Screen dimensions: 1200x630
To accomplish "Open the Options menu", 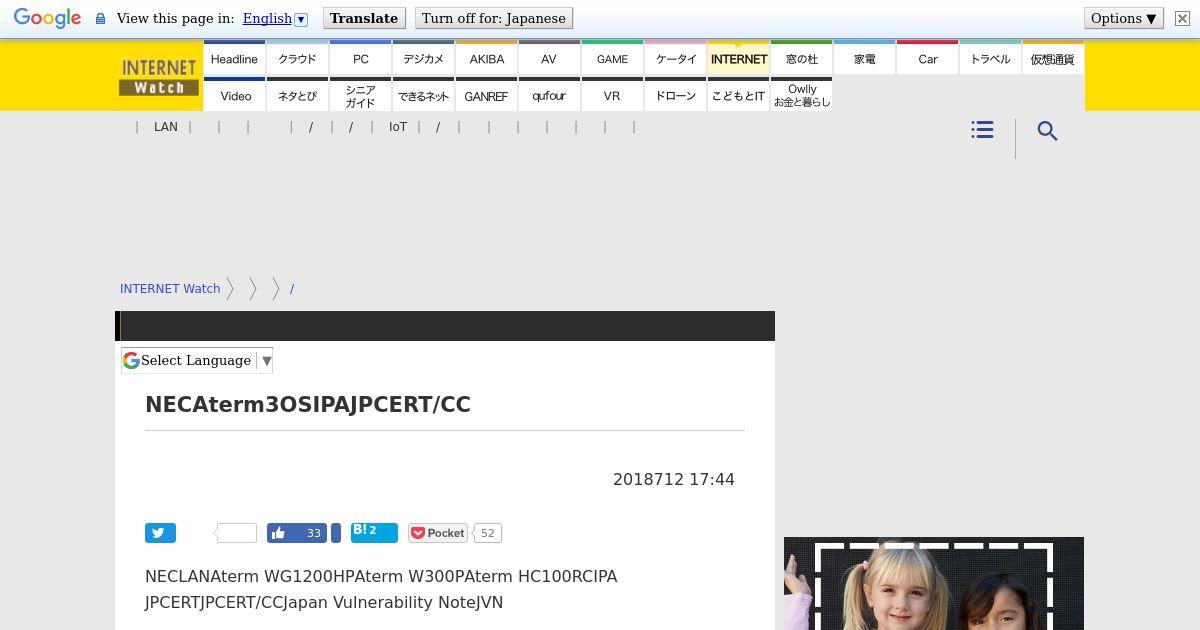I will [x=1124, y=19].
